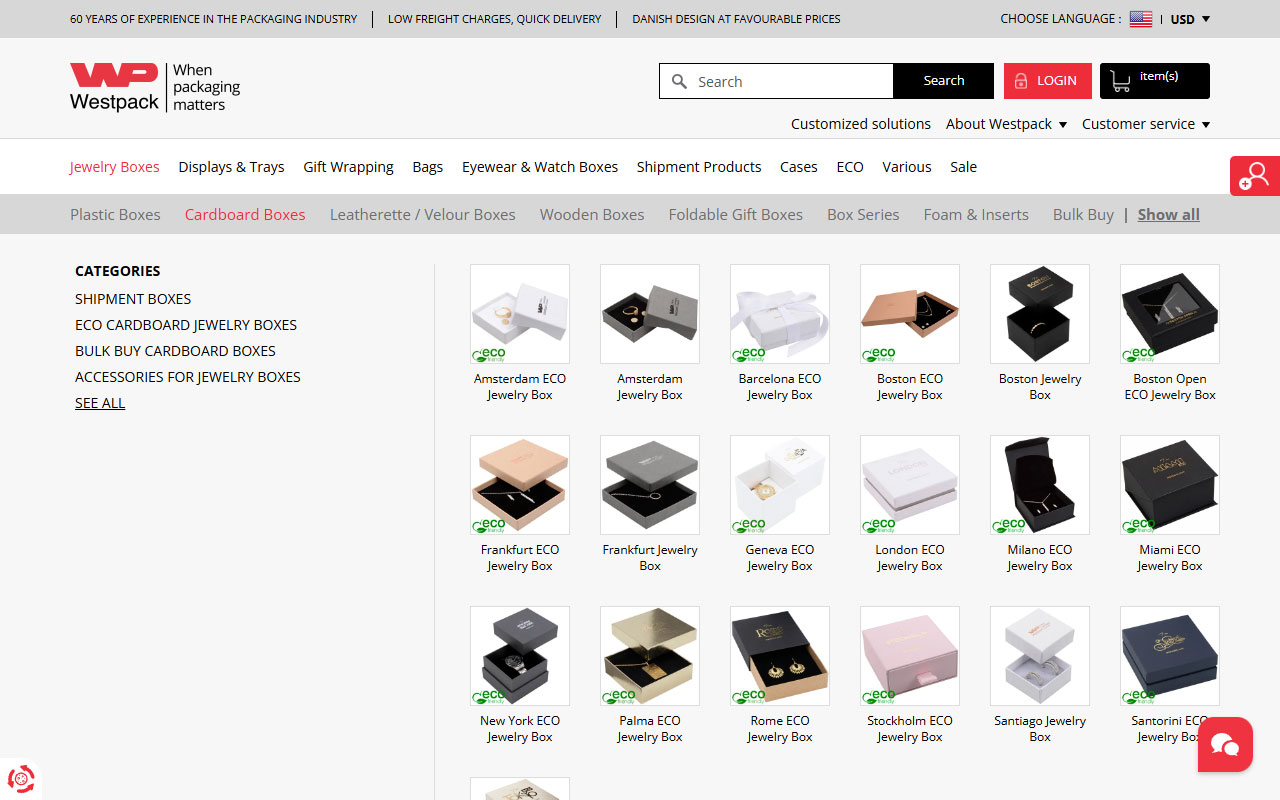Open the red account panel on the right edge
The height and width of the screenshot is (800, 1280).
point(1255,174)
